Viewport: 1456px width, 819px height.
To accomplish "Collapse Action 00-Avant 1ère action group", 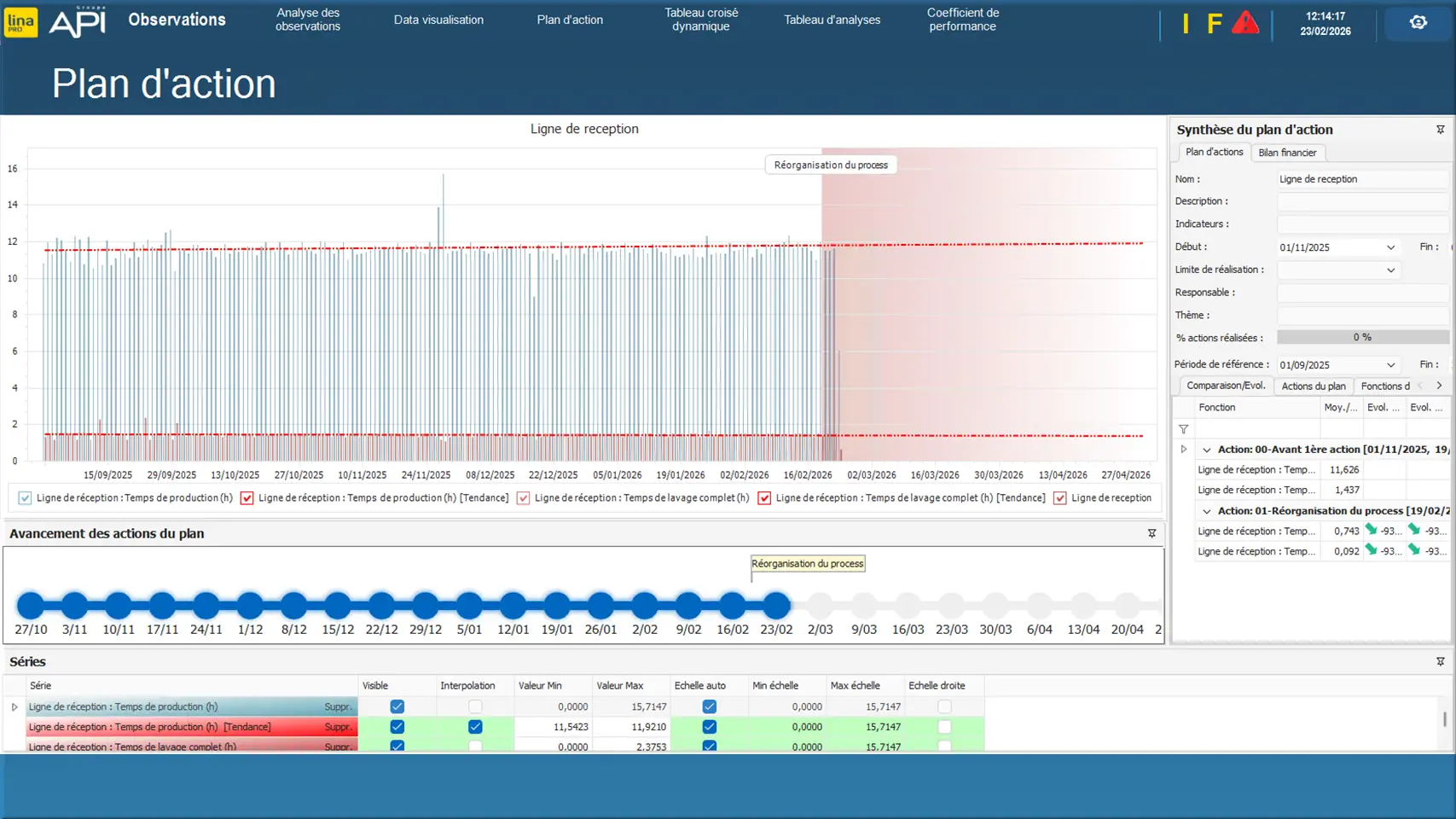I will tap(1206, 450).
